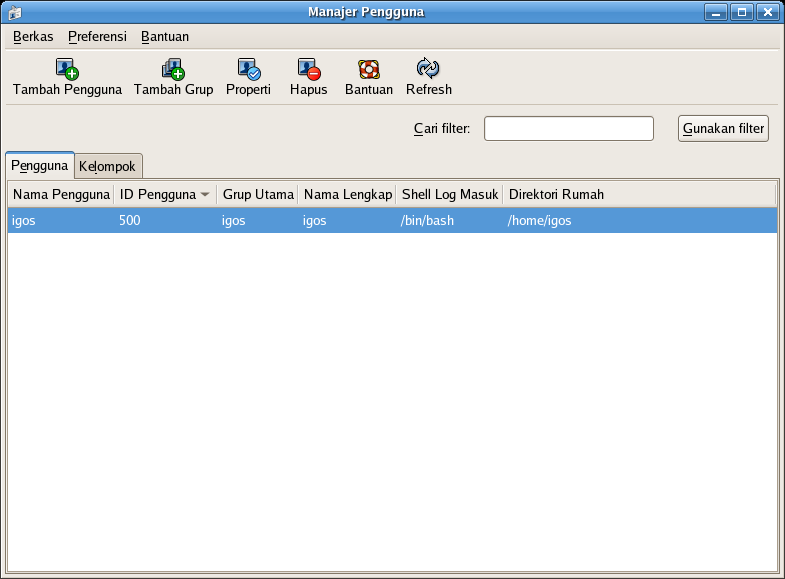Refresh the user list

[429, 78]
